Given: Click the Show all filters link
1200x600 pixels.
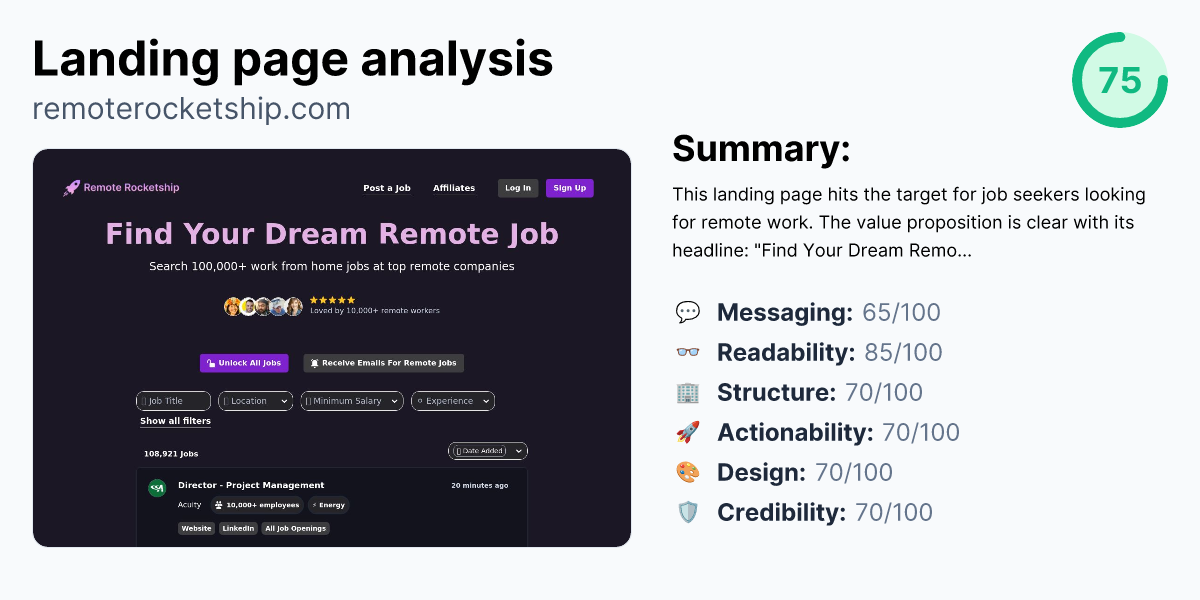Looking at the screenshot, I should pos(176,420).
